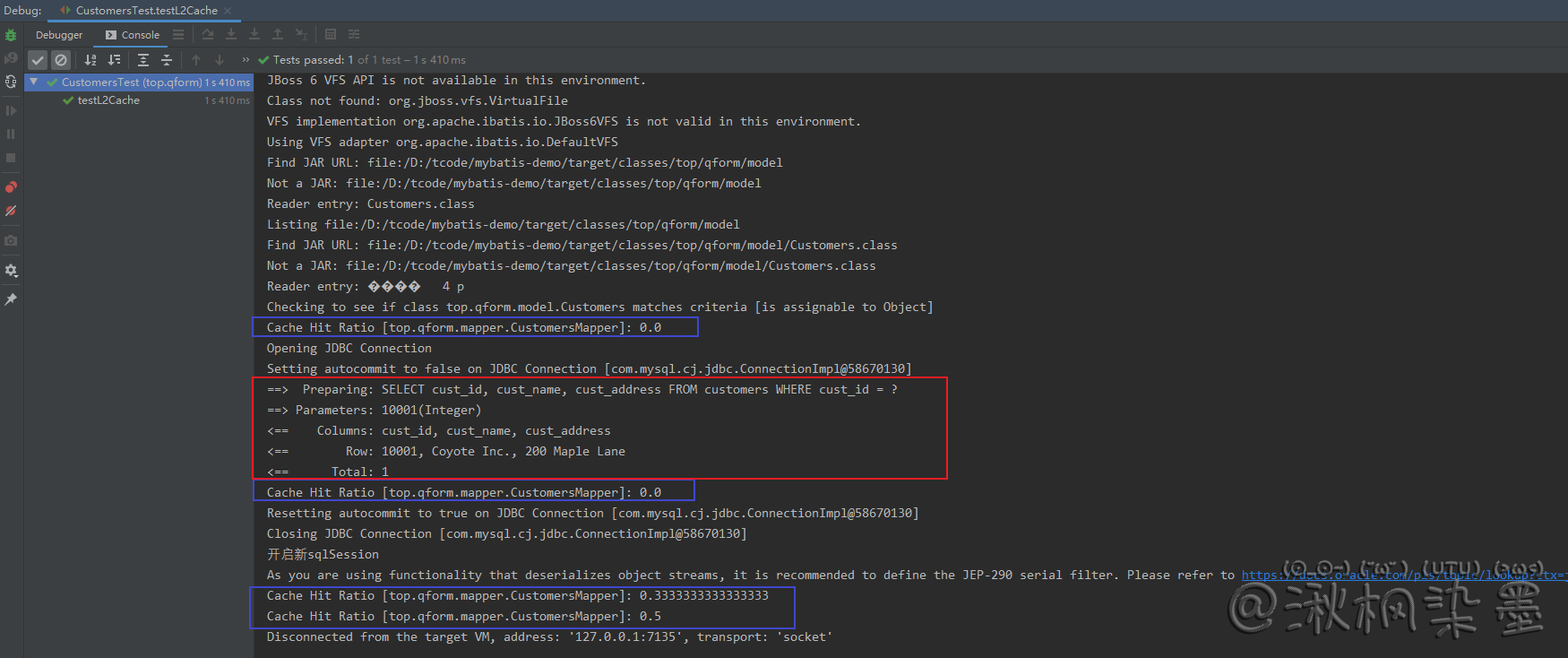The height and width of the screenshot is (658, 1568).
Task: Select testL2Cache test result
Action: (x=108, y=100)
